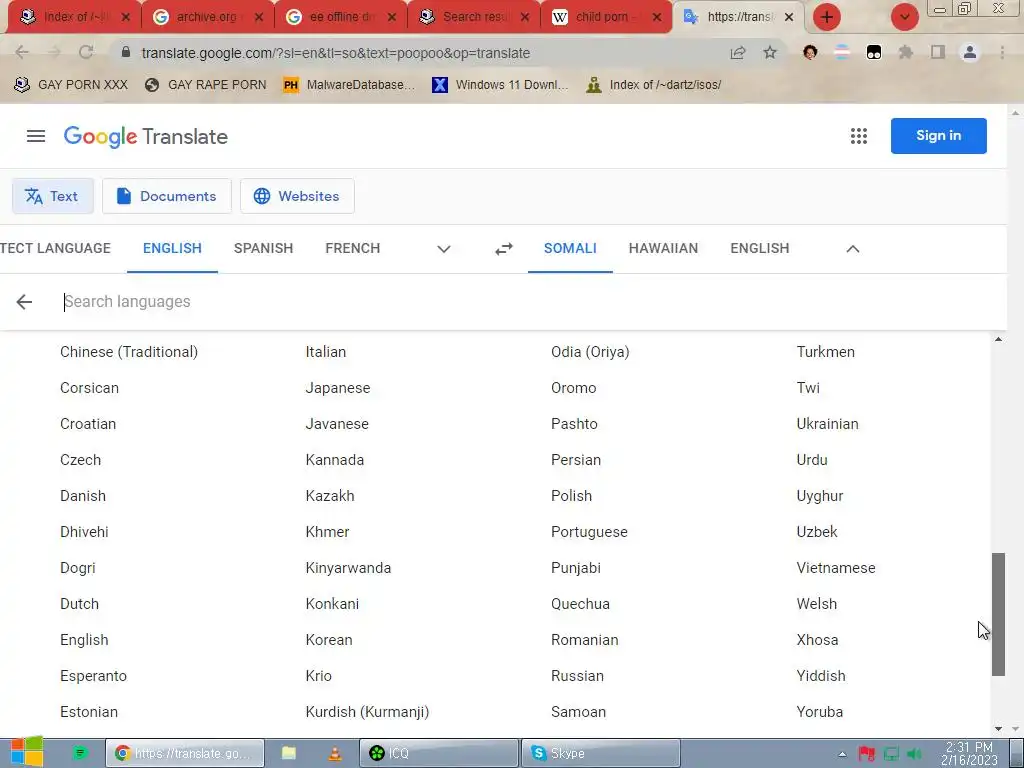The width and height of the screenshot is (1024, 768).
Task: Open the volume tray icon
Action: (914, 754)
